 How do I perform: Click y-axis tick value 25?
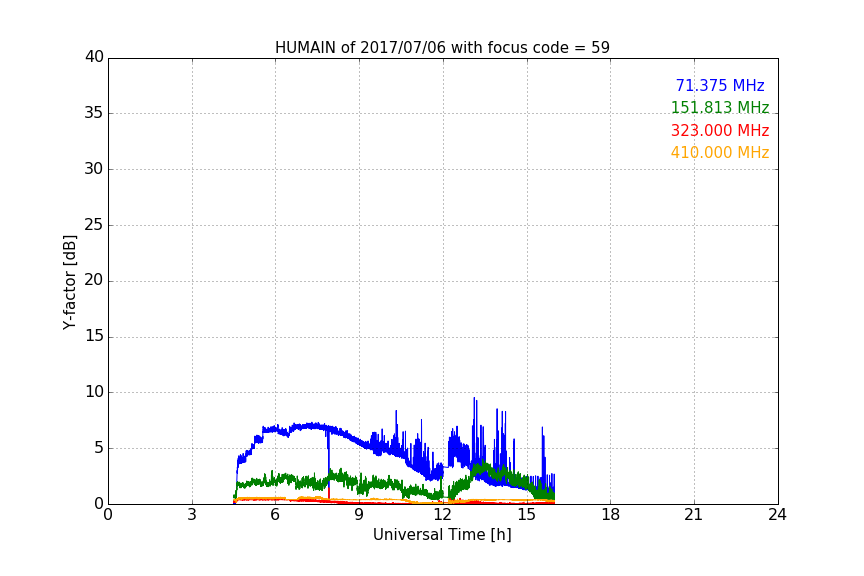point(94,225)
